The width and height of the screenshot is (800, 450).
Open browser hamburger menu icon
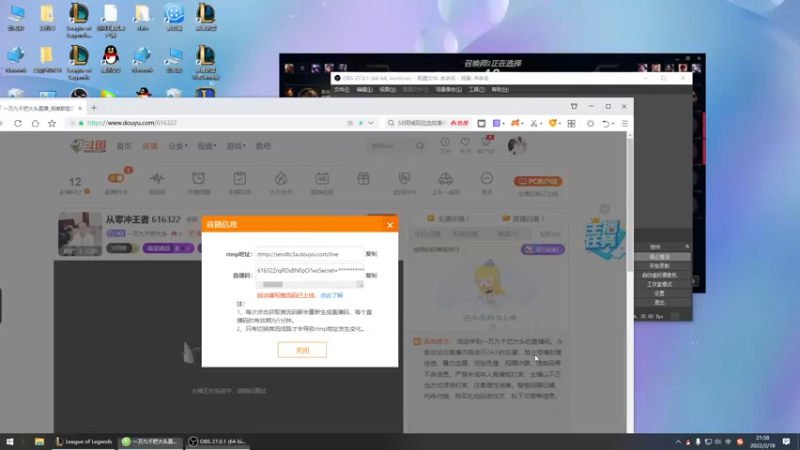(624, 123)
